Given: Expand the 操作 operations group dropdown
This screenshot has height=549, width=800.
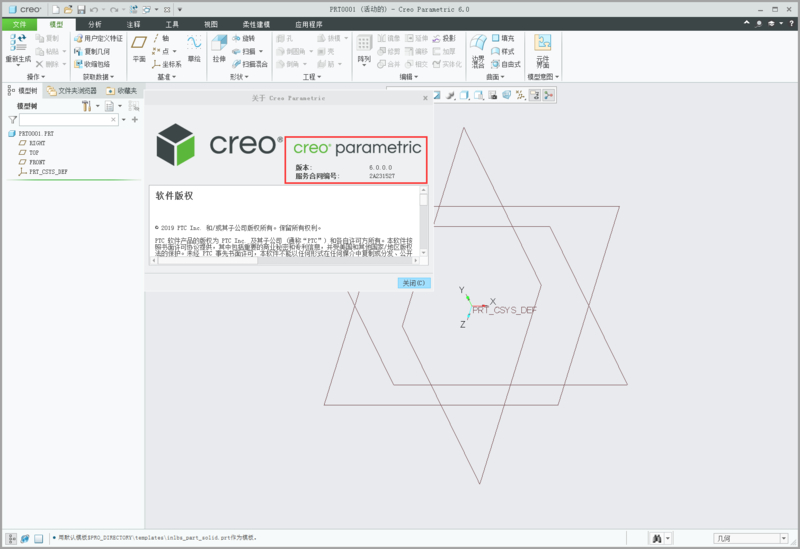Looking at the screenshot, I should point(36,77).
